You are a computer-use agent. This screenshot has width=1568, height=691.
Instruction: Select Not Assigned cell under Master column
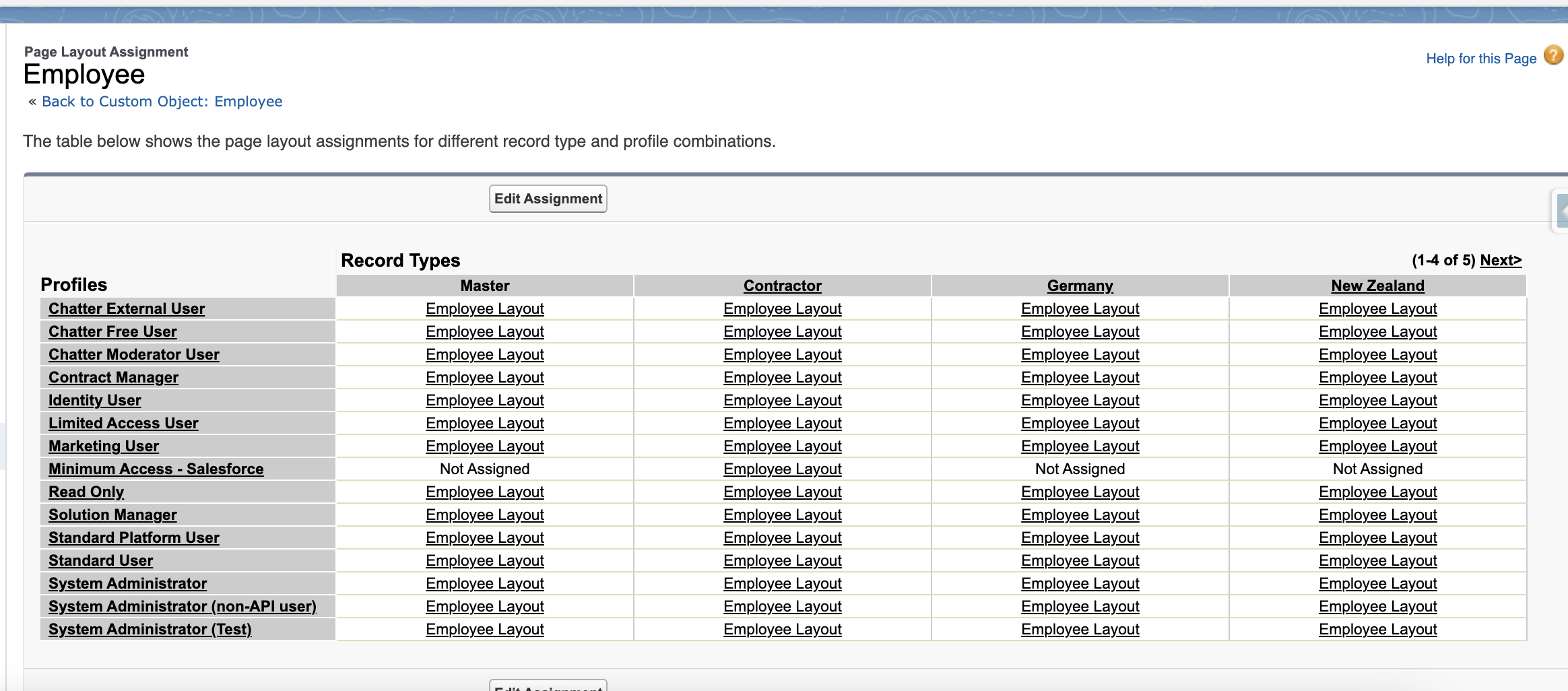(x=484, y=469)
